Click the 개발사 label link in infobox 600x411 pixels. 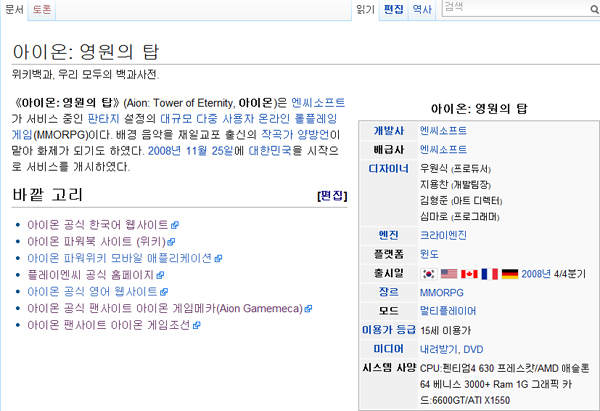pyautogui.click(x=389, y=130)
